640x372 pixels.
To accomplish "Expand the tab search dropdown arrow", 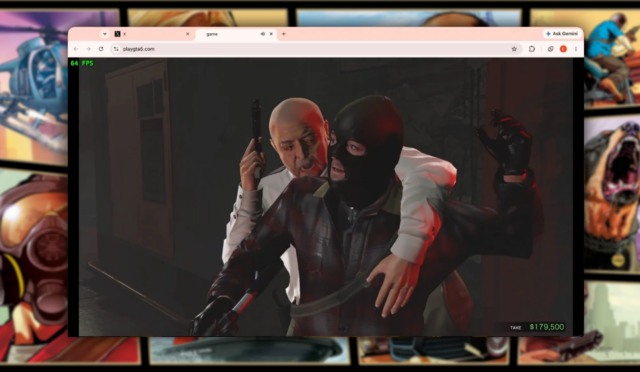I will 104,34.
